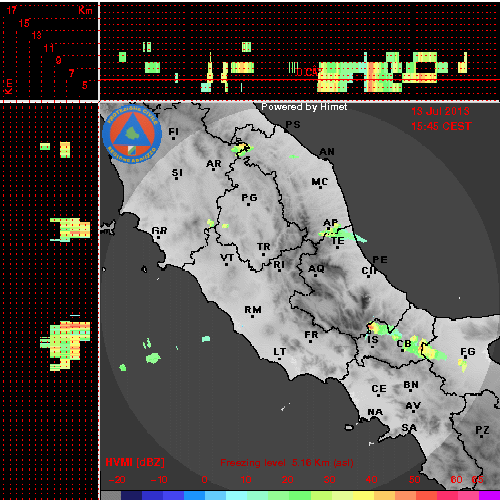Click the PG city label on map
Screen dimensions: 500x500
coord(249,198)
